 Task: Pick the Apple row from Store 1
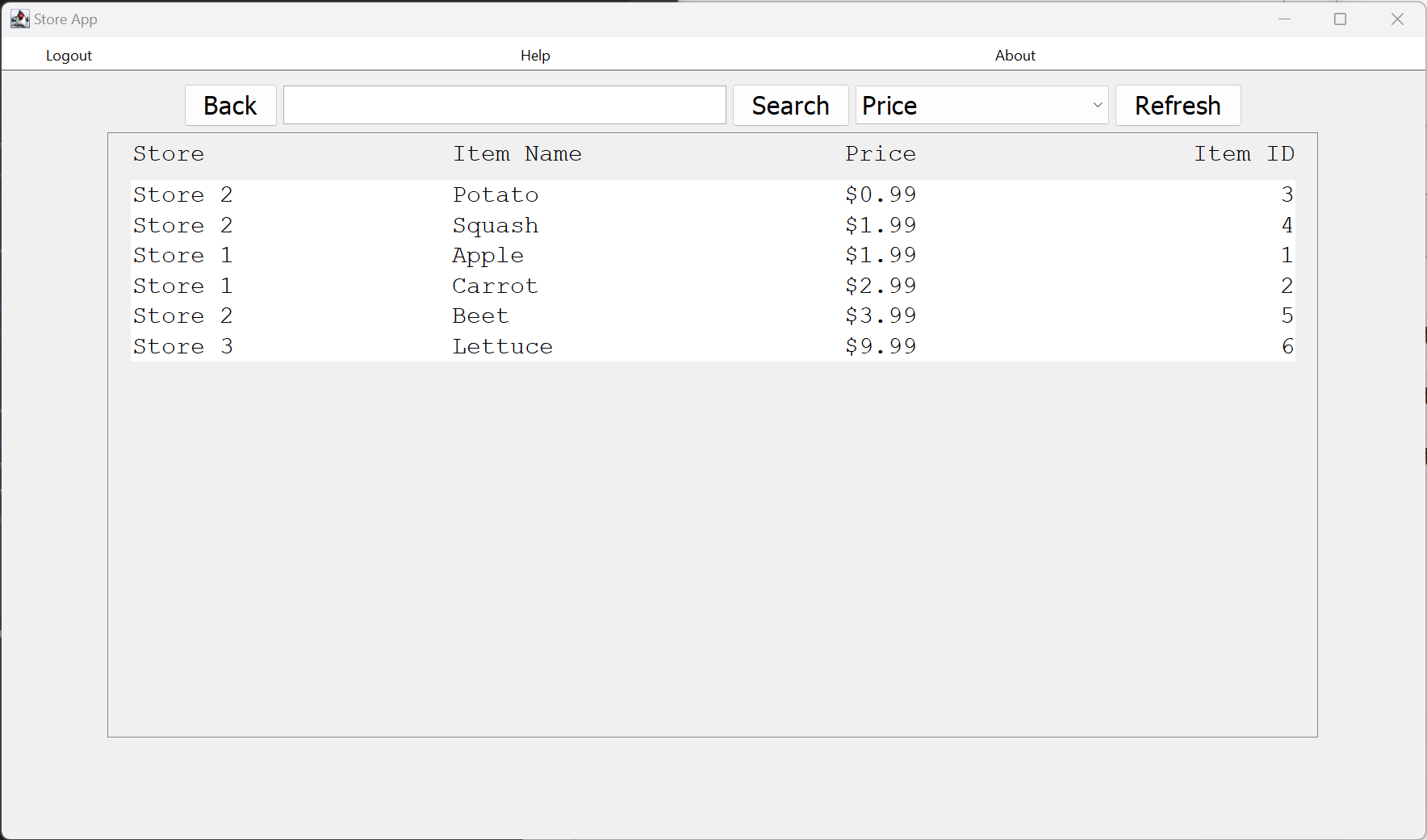click(x=488, y=256)
